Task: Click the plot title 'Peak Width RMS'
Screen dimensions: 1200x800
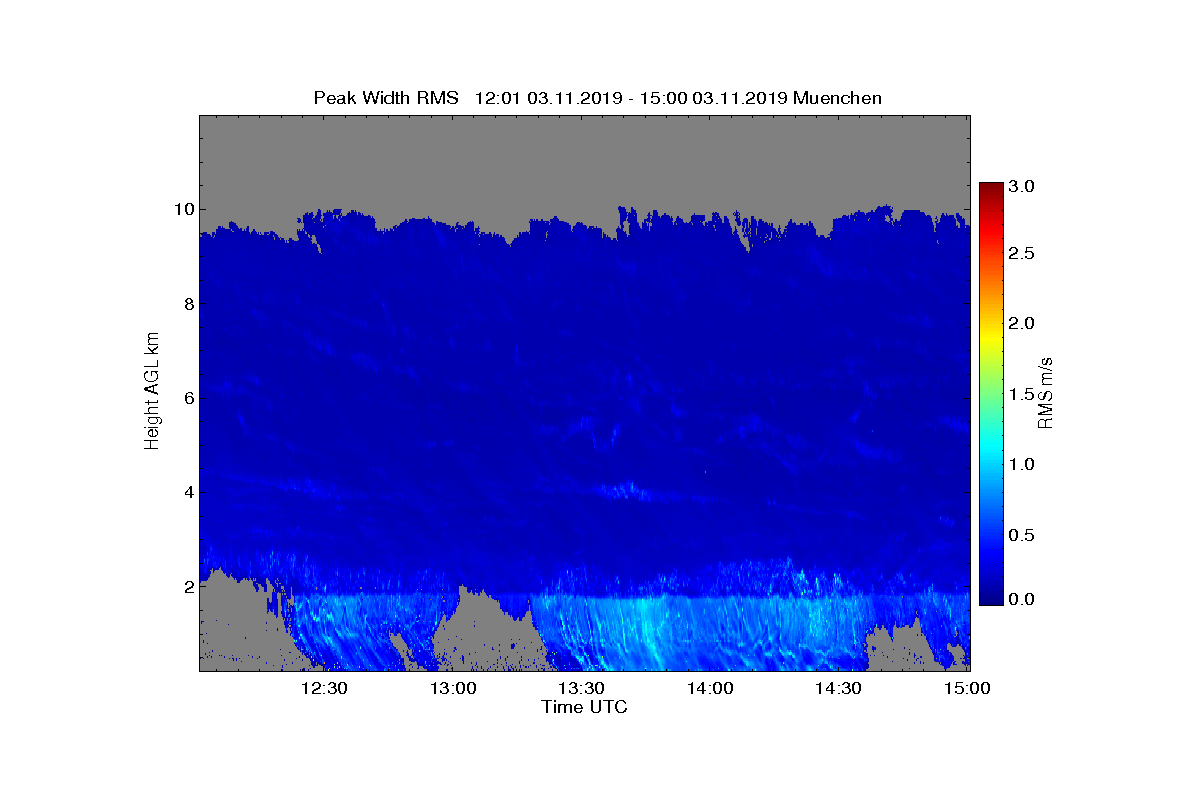Action: tap(386, 98)
